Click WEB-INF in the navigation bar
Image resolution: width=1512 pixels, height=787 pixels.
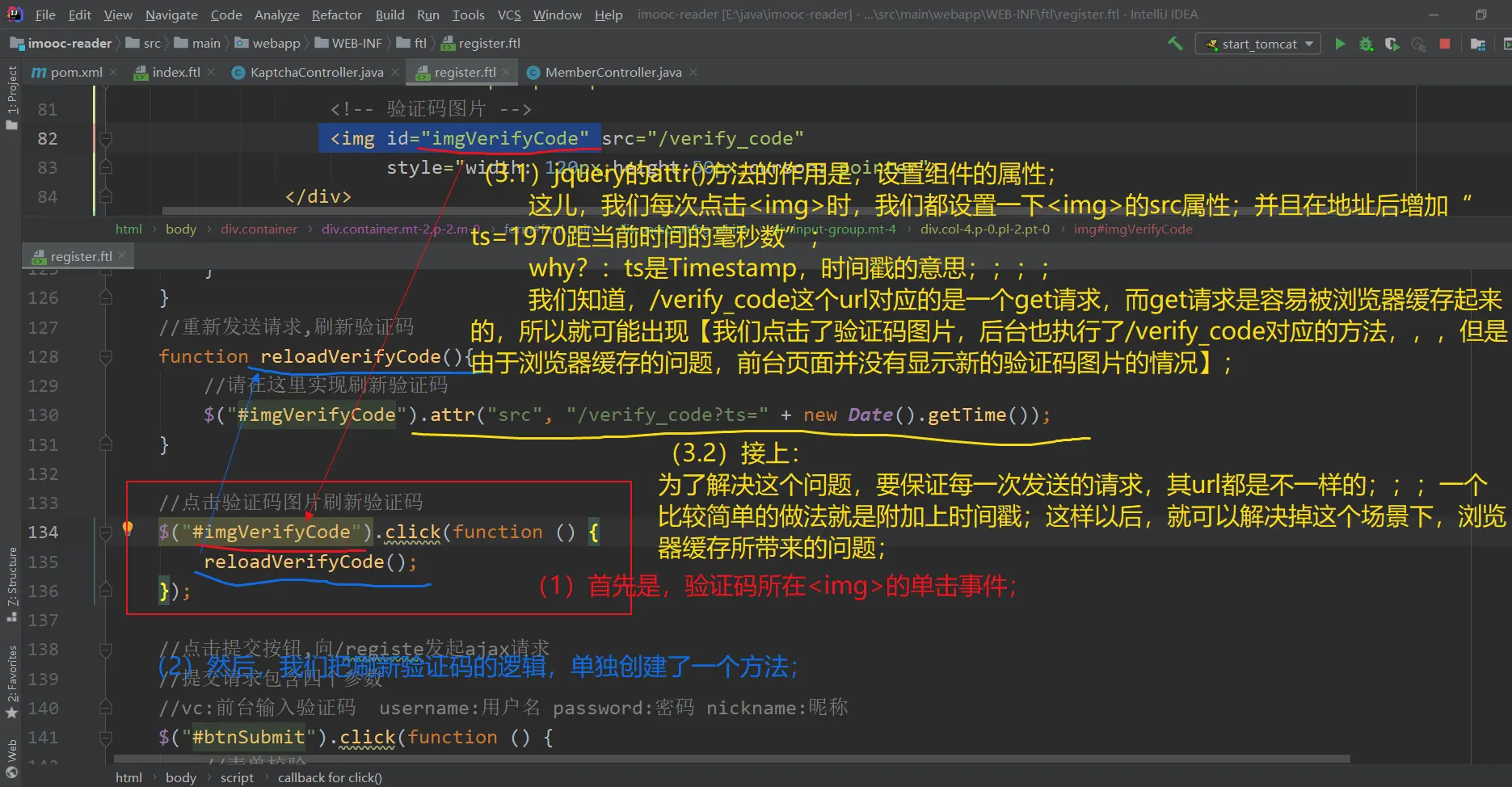pos(348,44)
